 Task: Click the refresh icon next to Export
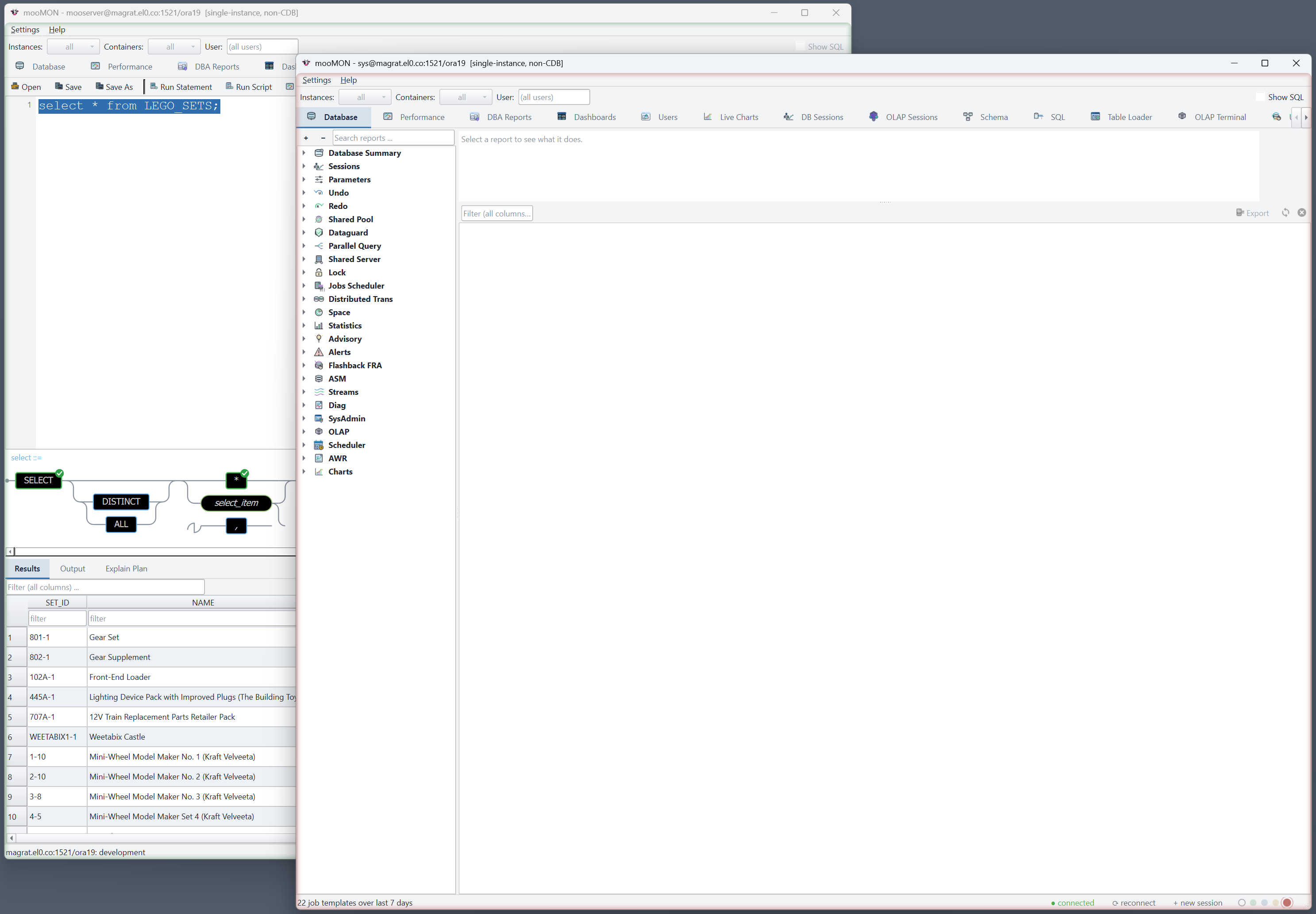pyautogui.click(x=1285, y=212)
